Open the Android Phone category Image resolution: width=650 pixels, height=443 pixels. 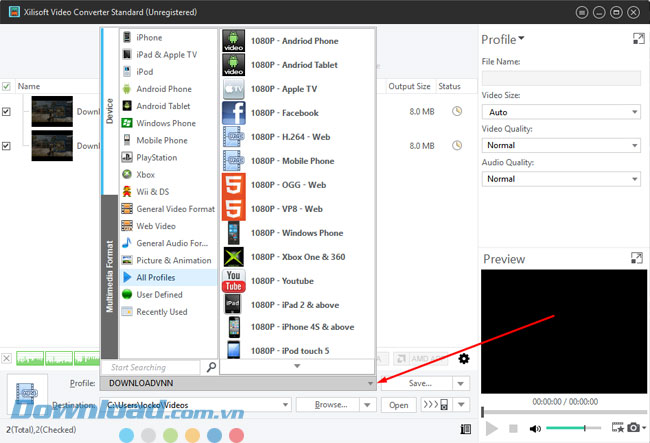coord(168,89)
